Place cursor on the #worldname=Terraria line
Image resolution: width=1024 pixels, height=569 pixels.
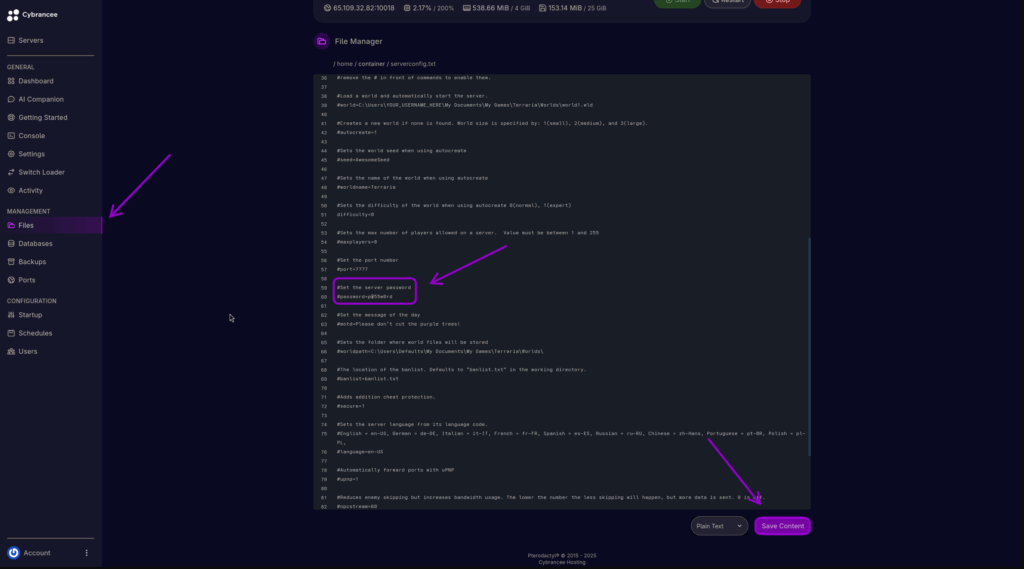366,187
